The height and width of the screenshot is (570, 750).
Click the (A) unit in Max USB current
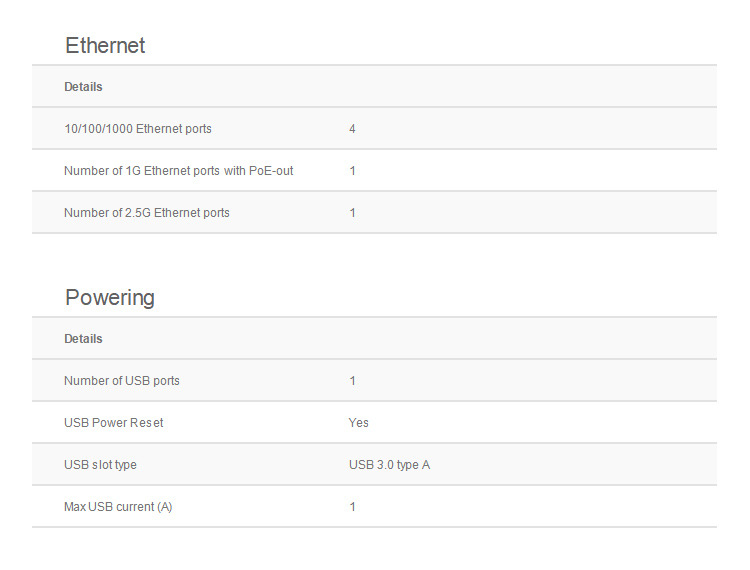163,507
